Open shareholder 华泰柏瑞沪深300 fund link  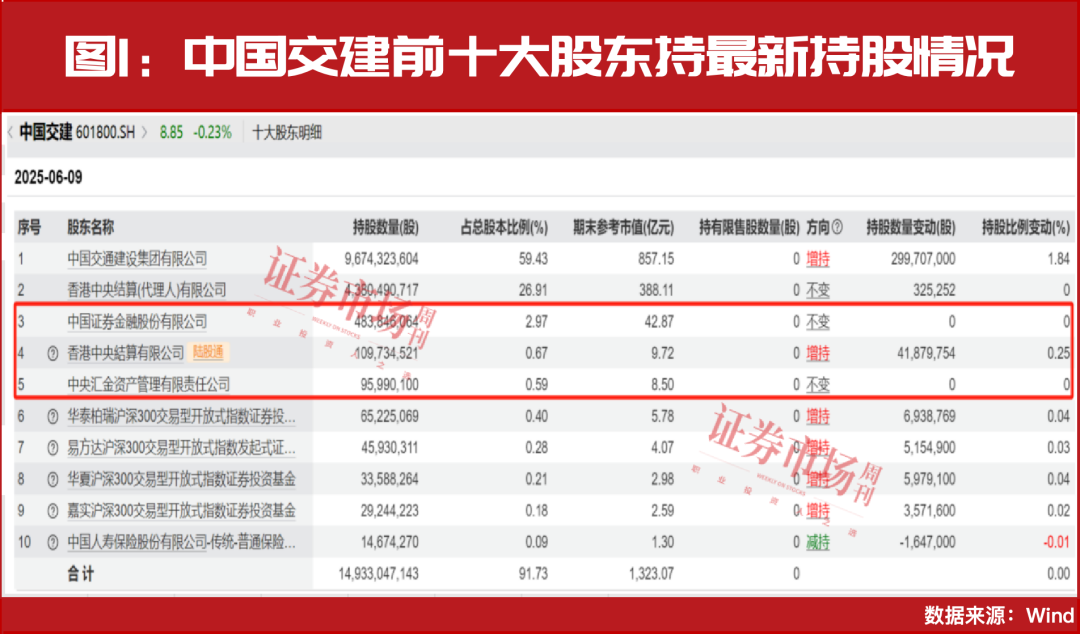181,416
